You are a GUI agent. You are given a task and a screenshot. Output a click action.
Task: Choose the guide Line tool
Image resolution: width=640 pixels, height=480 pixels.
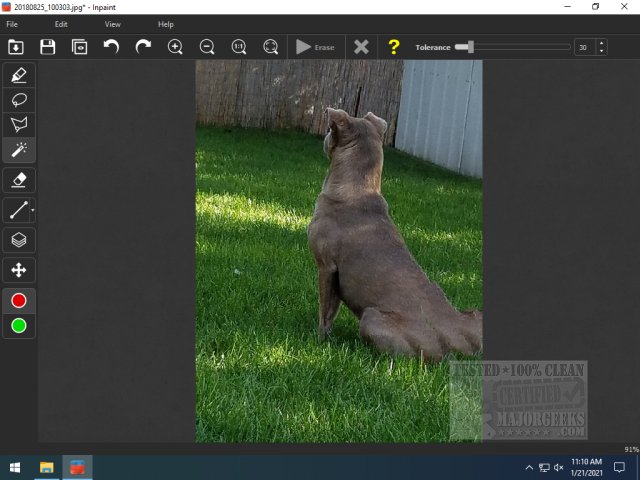[17, 210]
